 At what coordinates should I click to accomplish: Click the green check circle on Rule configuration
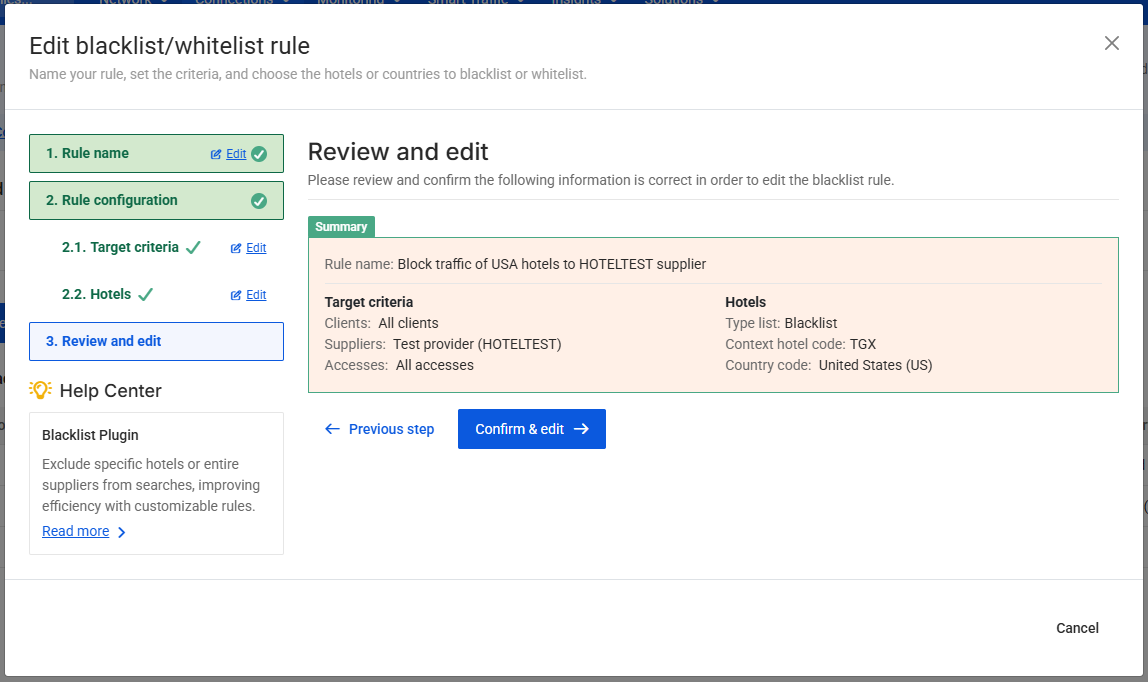[259, 201]
